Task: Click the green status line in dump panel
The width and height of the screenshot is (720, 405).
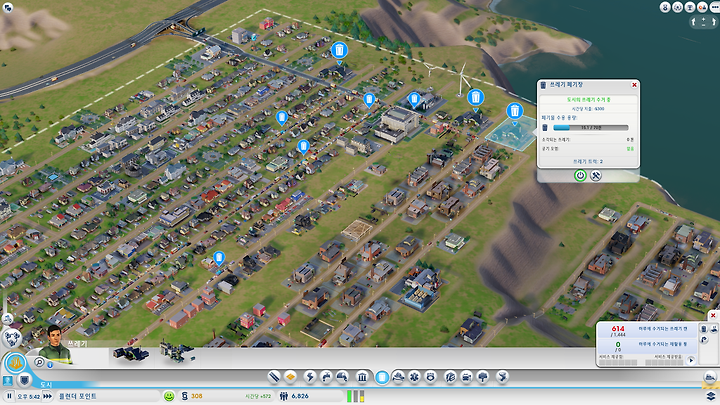Action: click(588, 99)
